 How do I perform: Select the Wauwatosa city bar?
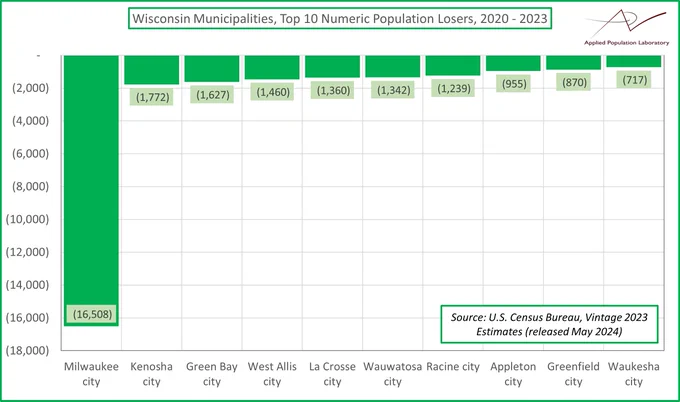pyautogui.click(x=392, y=66)
